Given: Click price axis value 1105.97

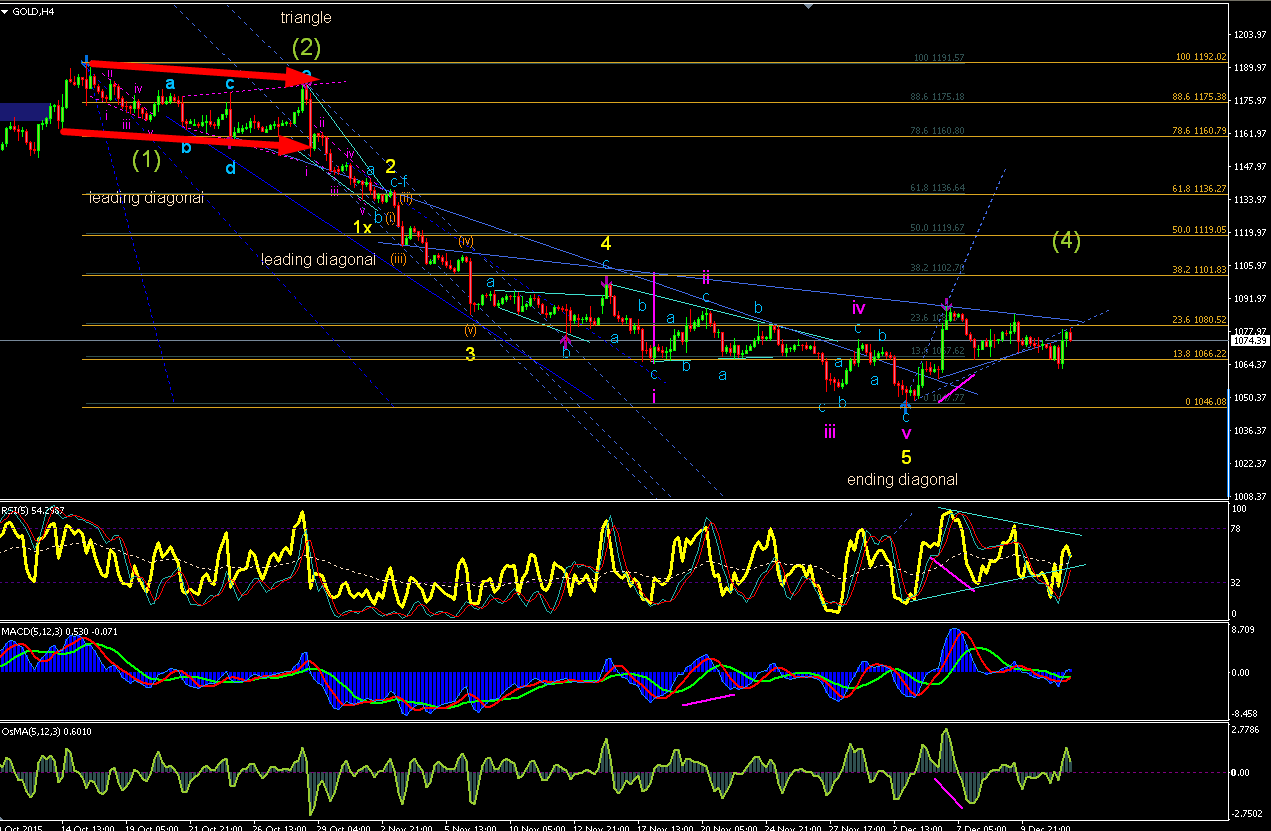Looking at the screenshot, I should [1251, 266].
